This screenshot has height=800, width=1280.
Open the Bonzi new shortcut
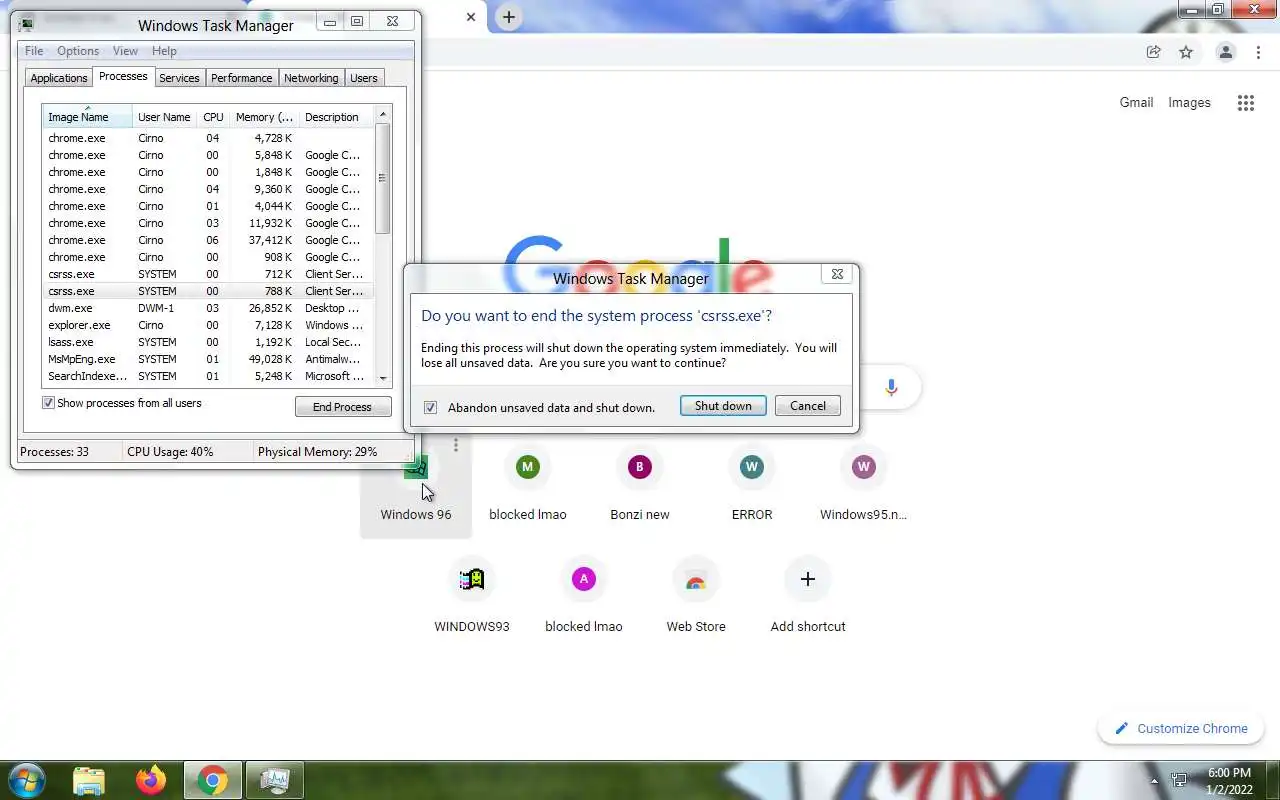(x=640, y=485)
